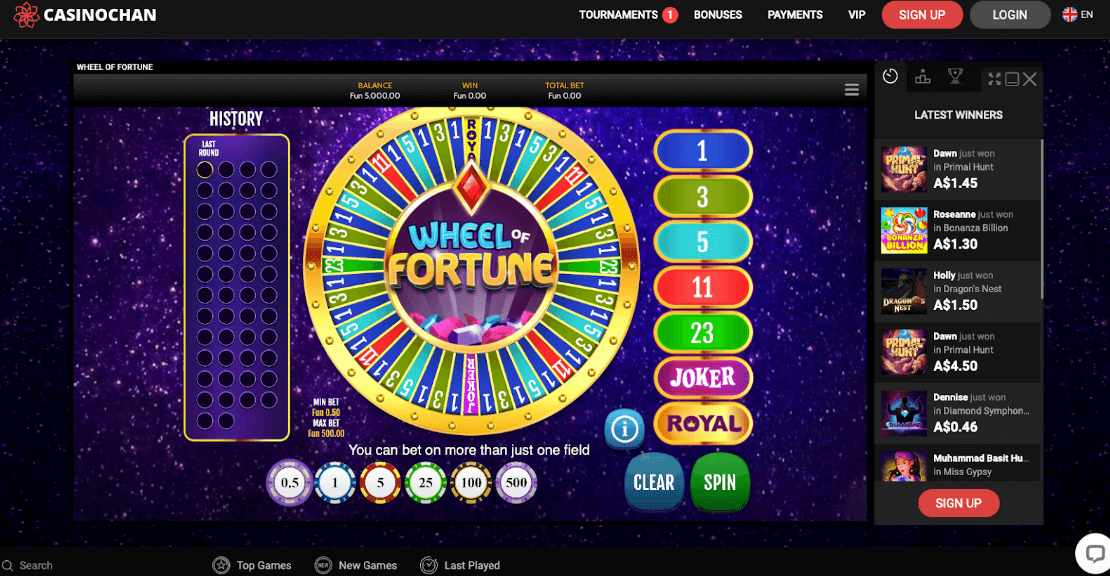This screenshot has height=576, width=1110.
Task: Select the 25 green chip
Action: pyautogui.click(x=425, y=483)
